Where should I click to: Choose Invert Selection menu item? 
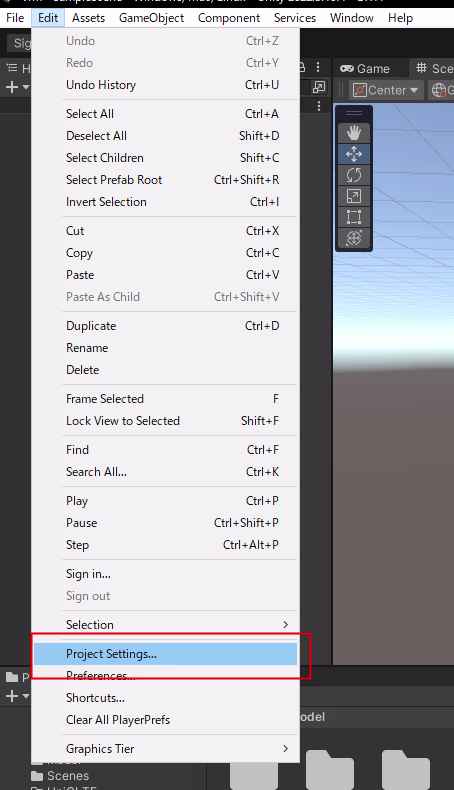coord(165,202)
